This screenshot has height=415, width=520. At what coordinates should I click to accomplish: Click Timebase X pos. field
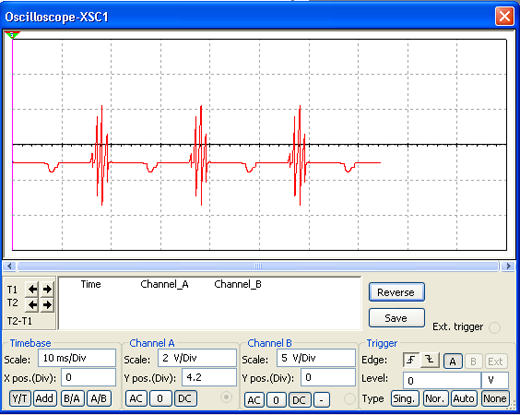tap(88, 377)
